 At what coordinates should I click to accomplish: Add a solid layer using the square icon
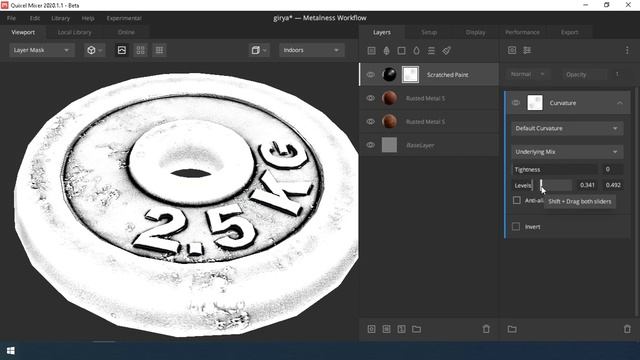402,51
